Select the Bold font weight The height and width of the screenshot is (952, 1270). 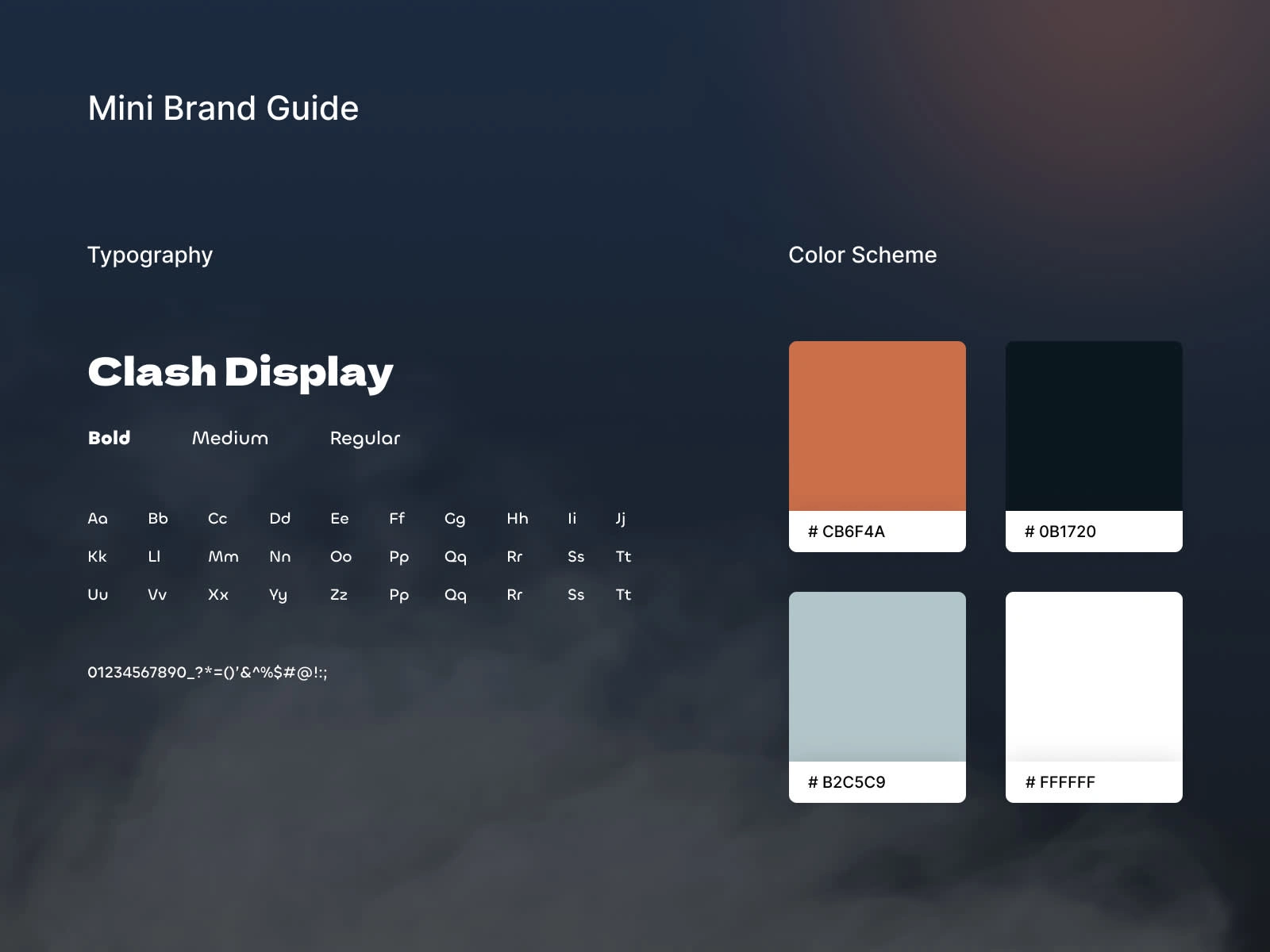pos(109,438)
